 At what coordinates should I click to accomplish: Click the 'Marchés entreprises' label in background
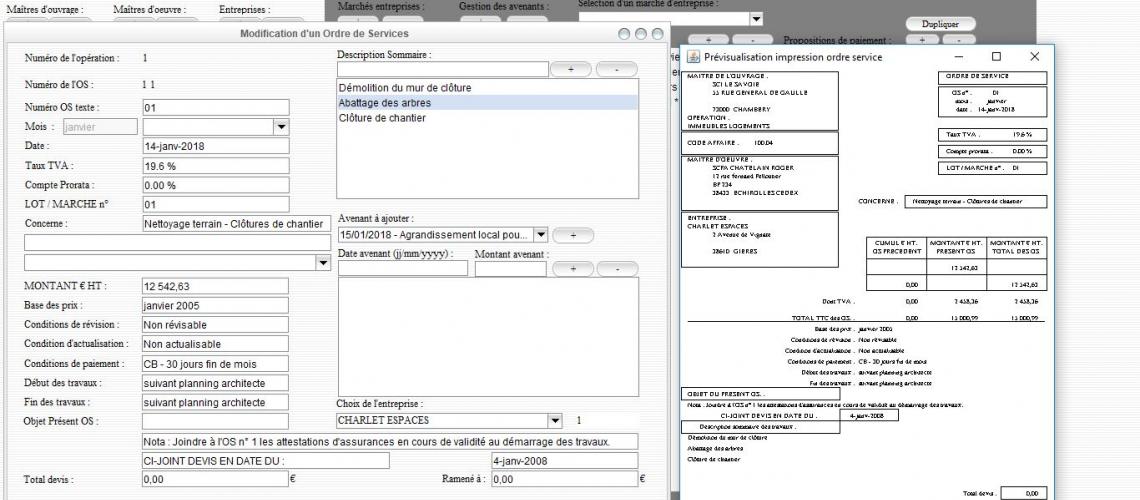(x=381, y=6)
